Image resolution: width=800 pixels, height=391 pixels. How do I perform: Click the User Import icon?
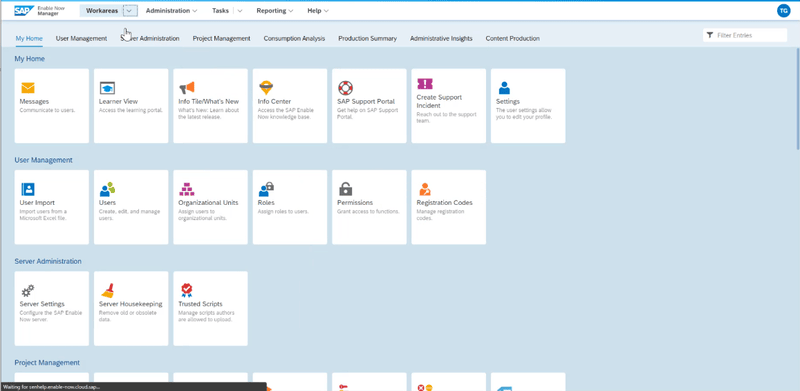(x=28, y=189)
